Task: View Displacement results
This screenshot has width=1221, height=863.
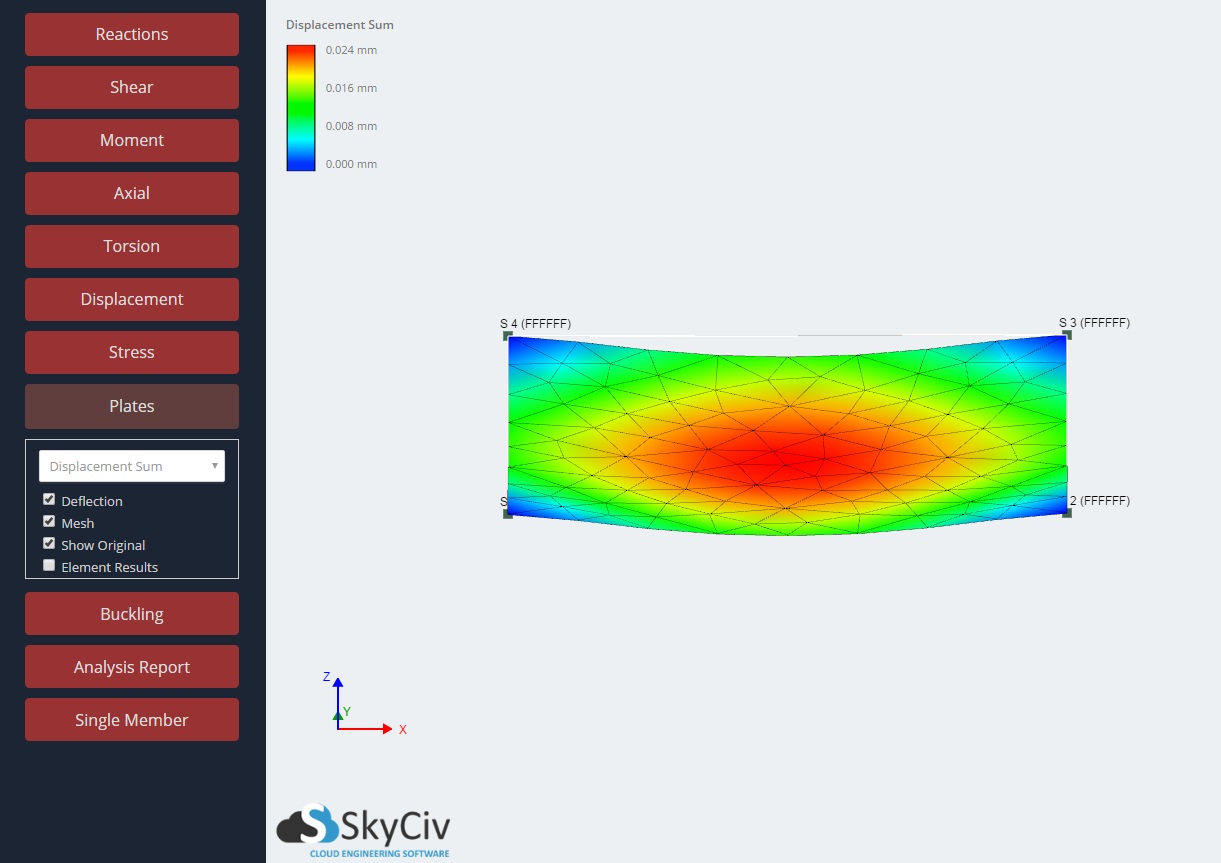Action: coord(132,299)
